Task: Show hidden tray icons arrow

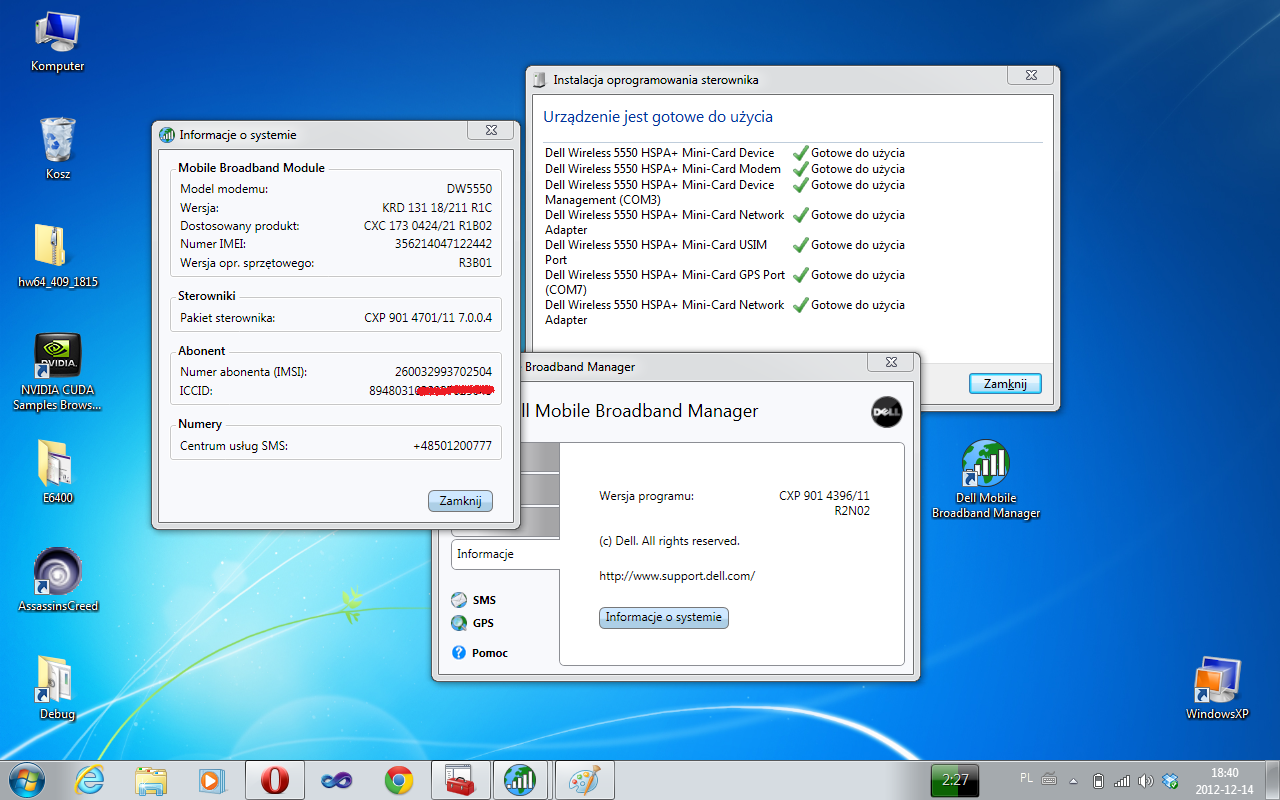Action: pyautogui.click(x=1074, y=780)
